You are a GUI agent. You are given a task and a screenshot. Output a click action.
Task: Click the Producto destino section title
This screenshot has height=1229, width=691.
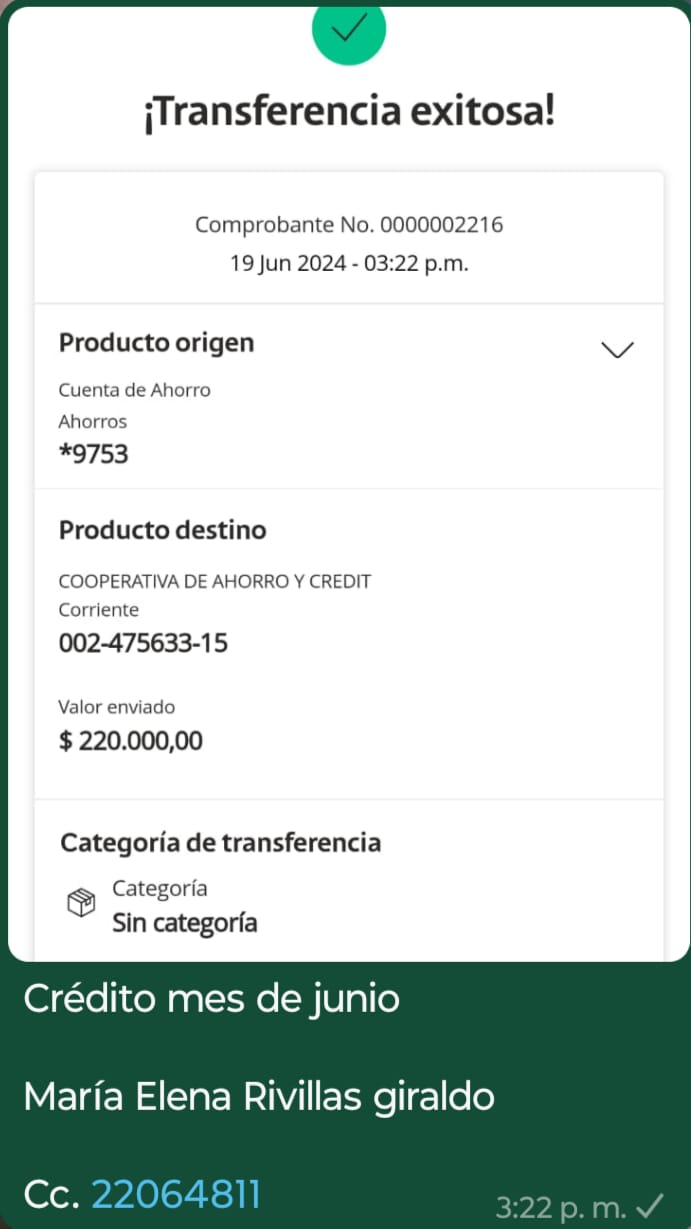(x=163, y=530)
